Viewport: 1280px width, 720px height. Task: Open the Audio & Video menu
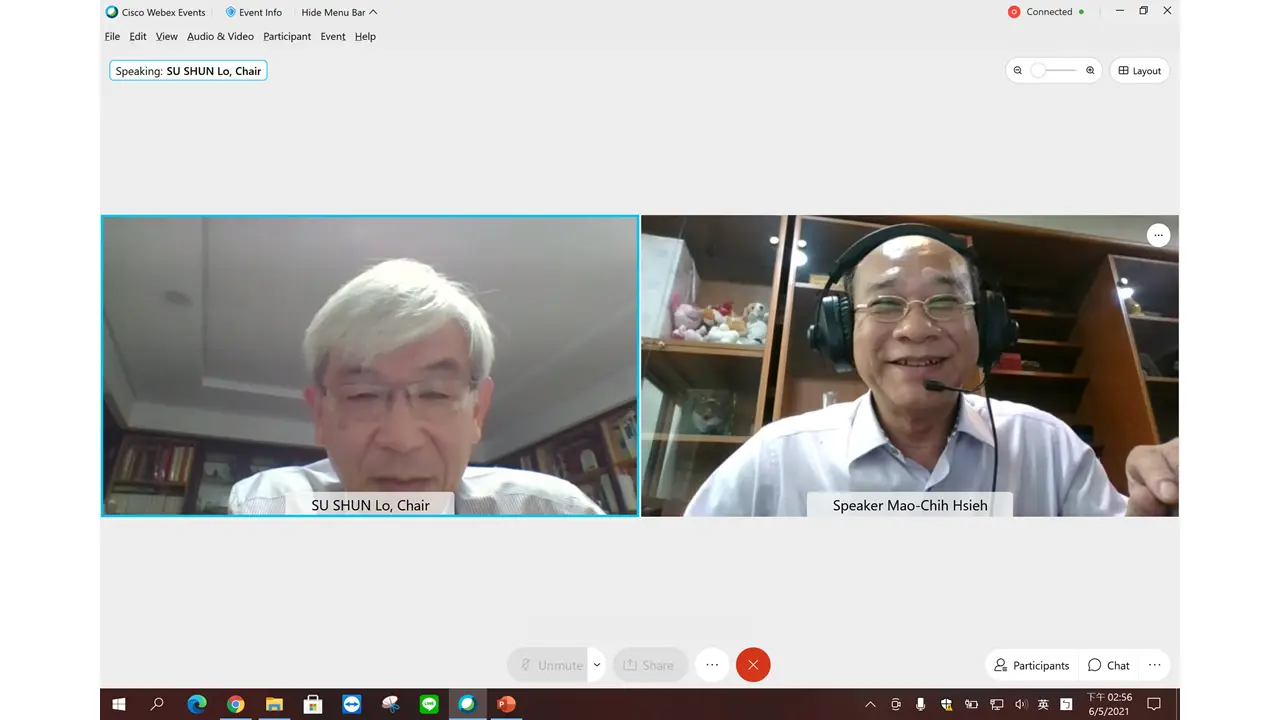pyautogui.click(x=220, y=36)
